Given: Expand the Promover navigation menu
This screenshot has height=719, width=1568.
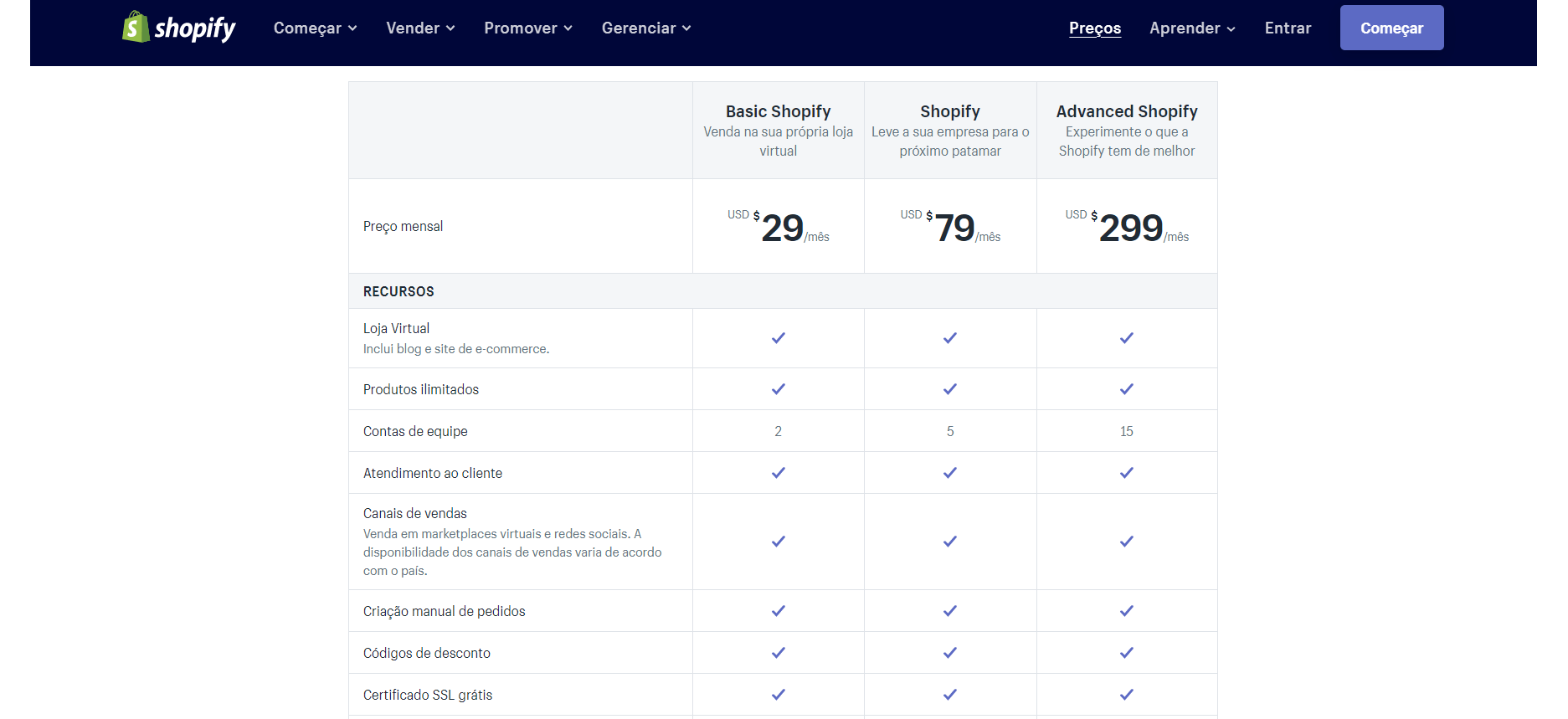Looking at the screenshot, I should click(528, 28).
